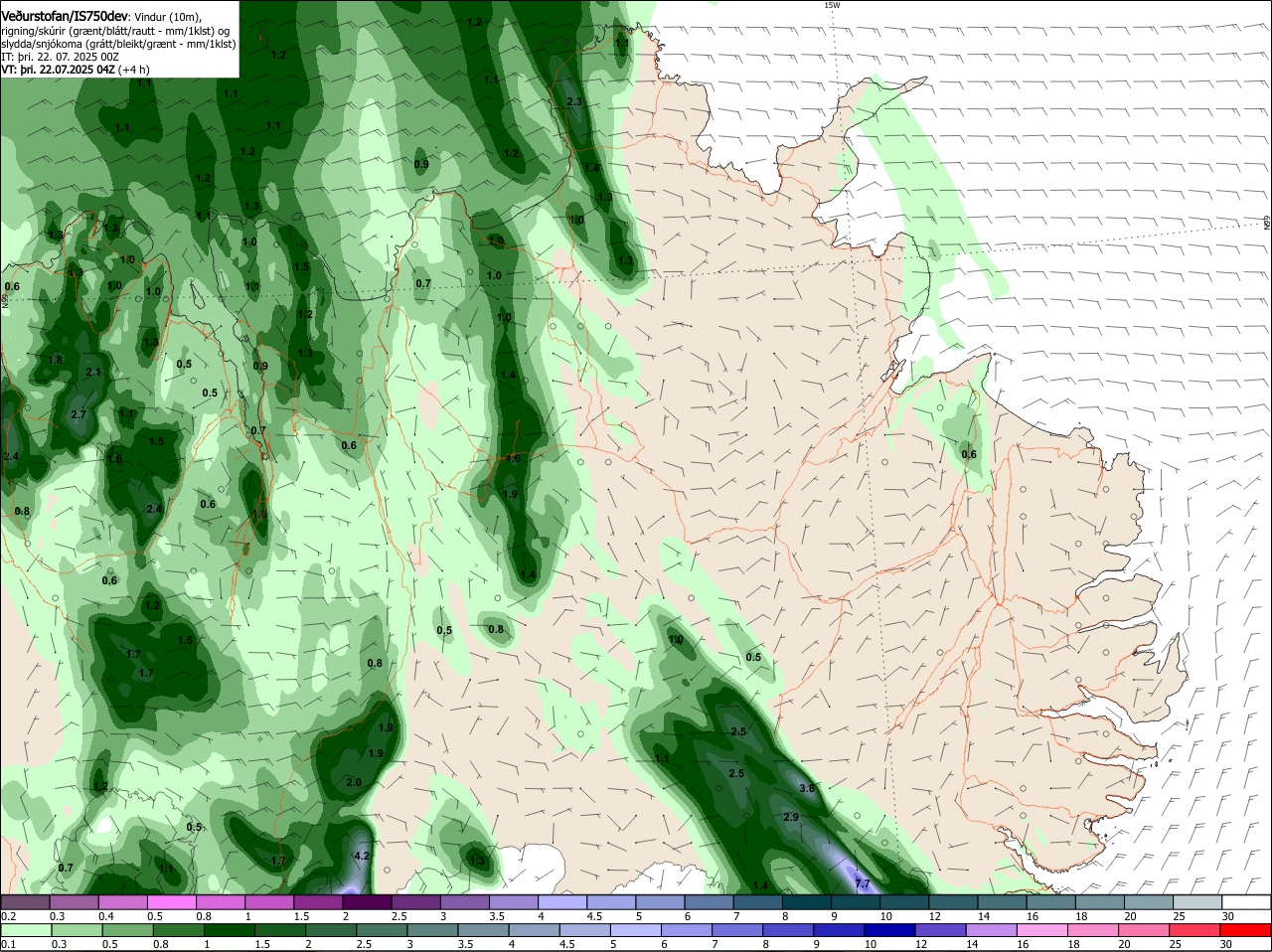Click the 7.7 precipitation value on the map
1272x952 pixels.
point(863,883)
